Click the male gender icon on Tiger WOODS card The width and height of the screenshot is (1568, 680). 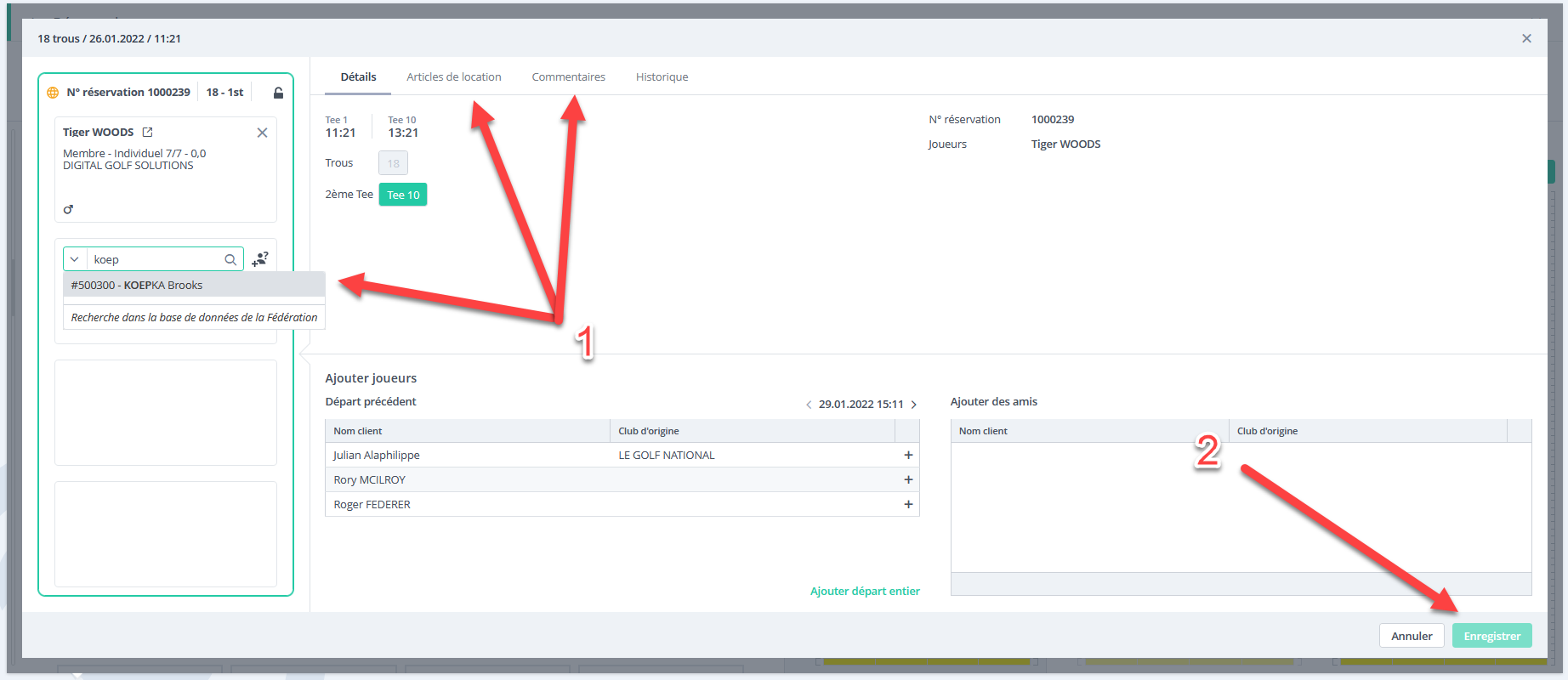point(68,209)
